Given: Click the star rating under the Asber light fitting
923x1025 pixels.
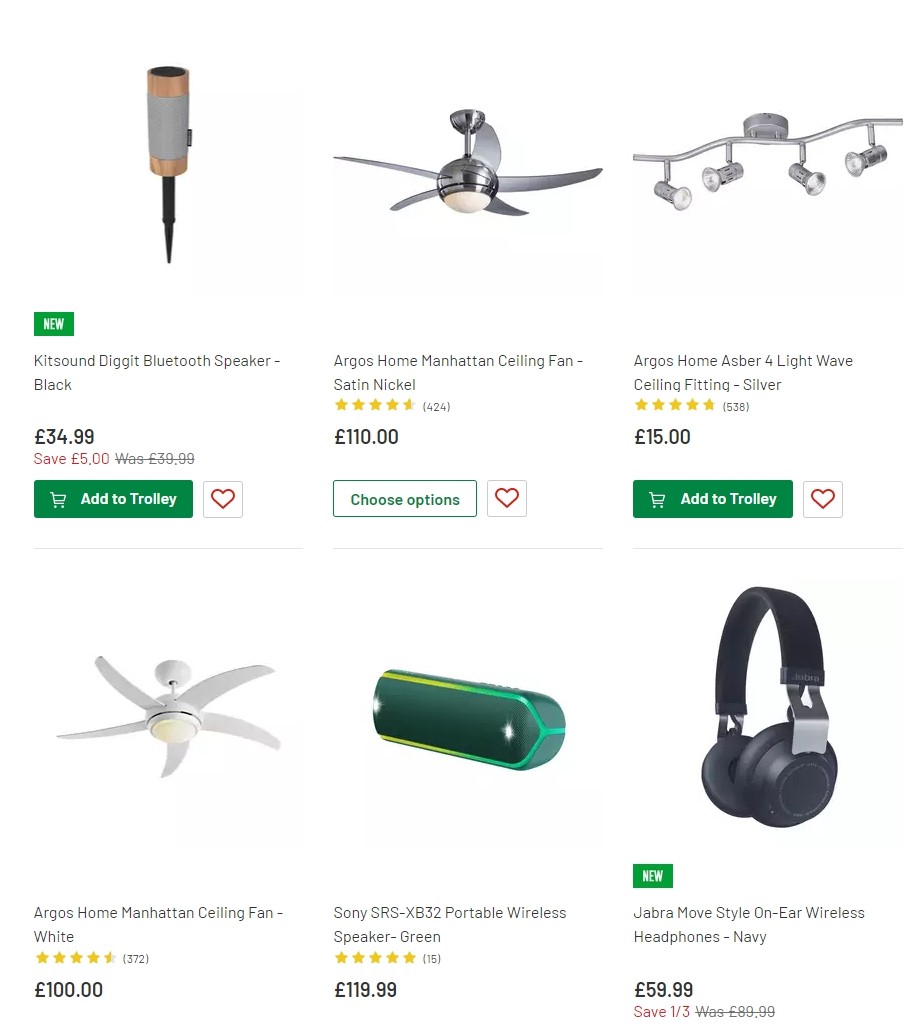Looking at the screenshot, I should click(675, 406).
